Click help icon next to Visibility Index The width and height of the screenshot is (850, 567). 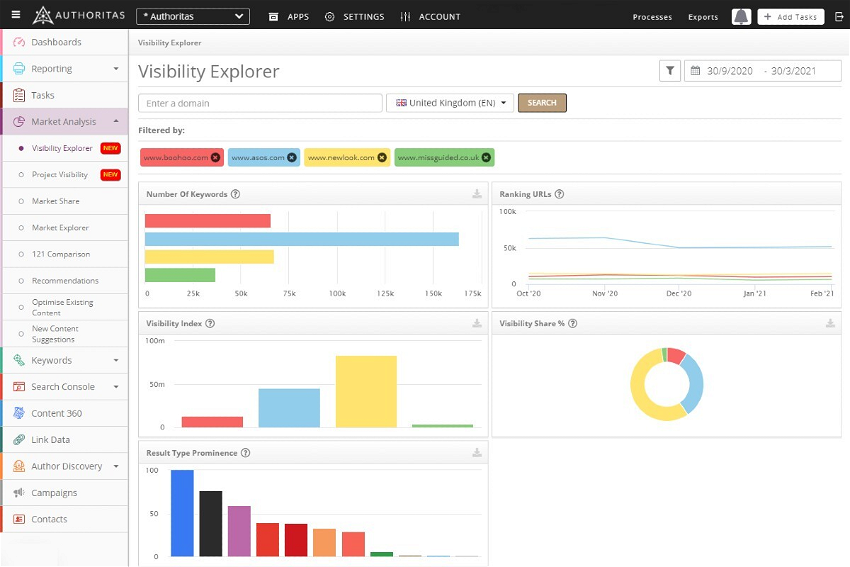(210, 324)
